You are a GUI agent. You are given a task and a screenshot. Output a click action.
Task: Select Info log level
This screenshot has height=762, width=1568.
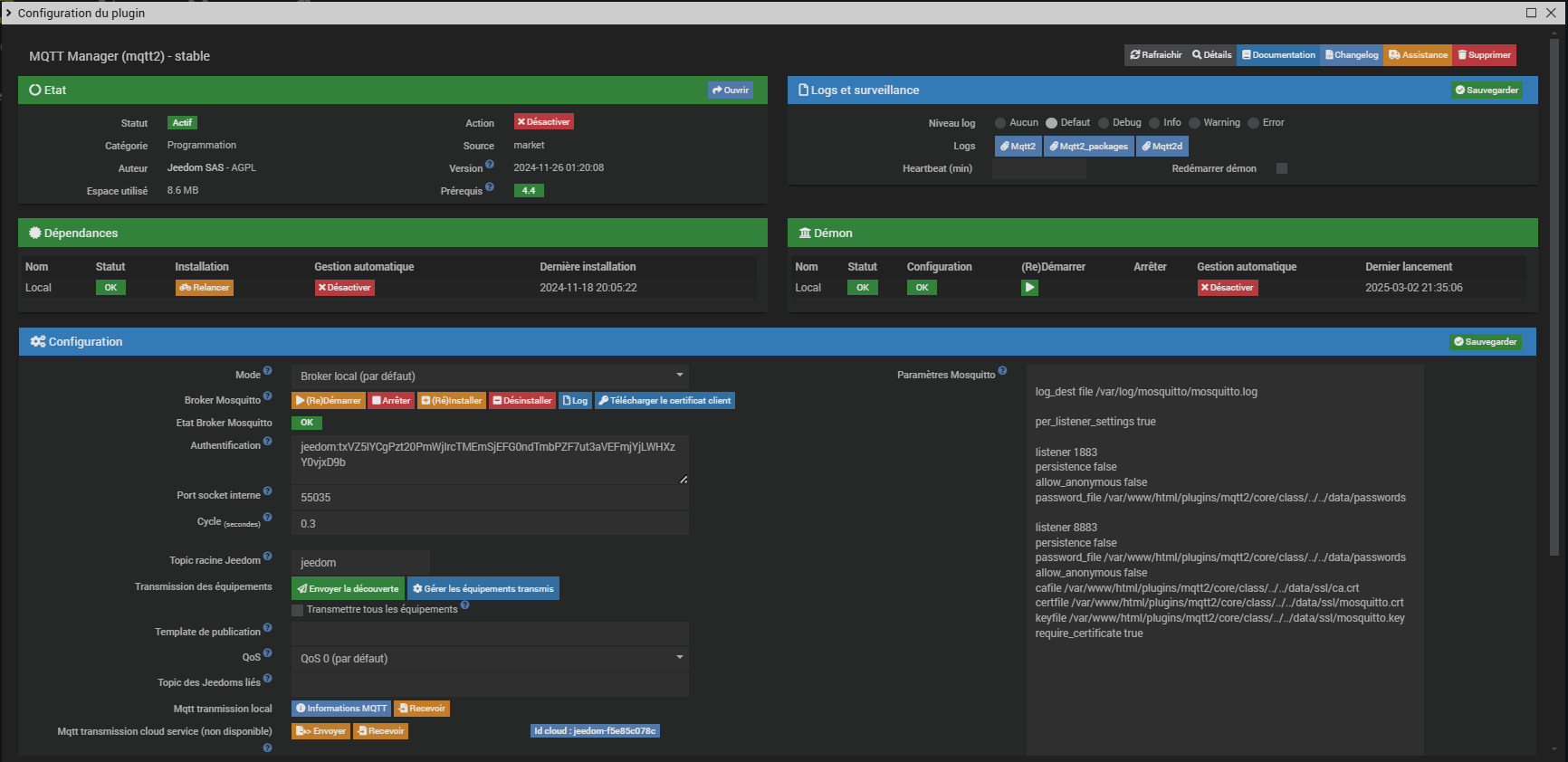coord(1154,123)
